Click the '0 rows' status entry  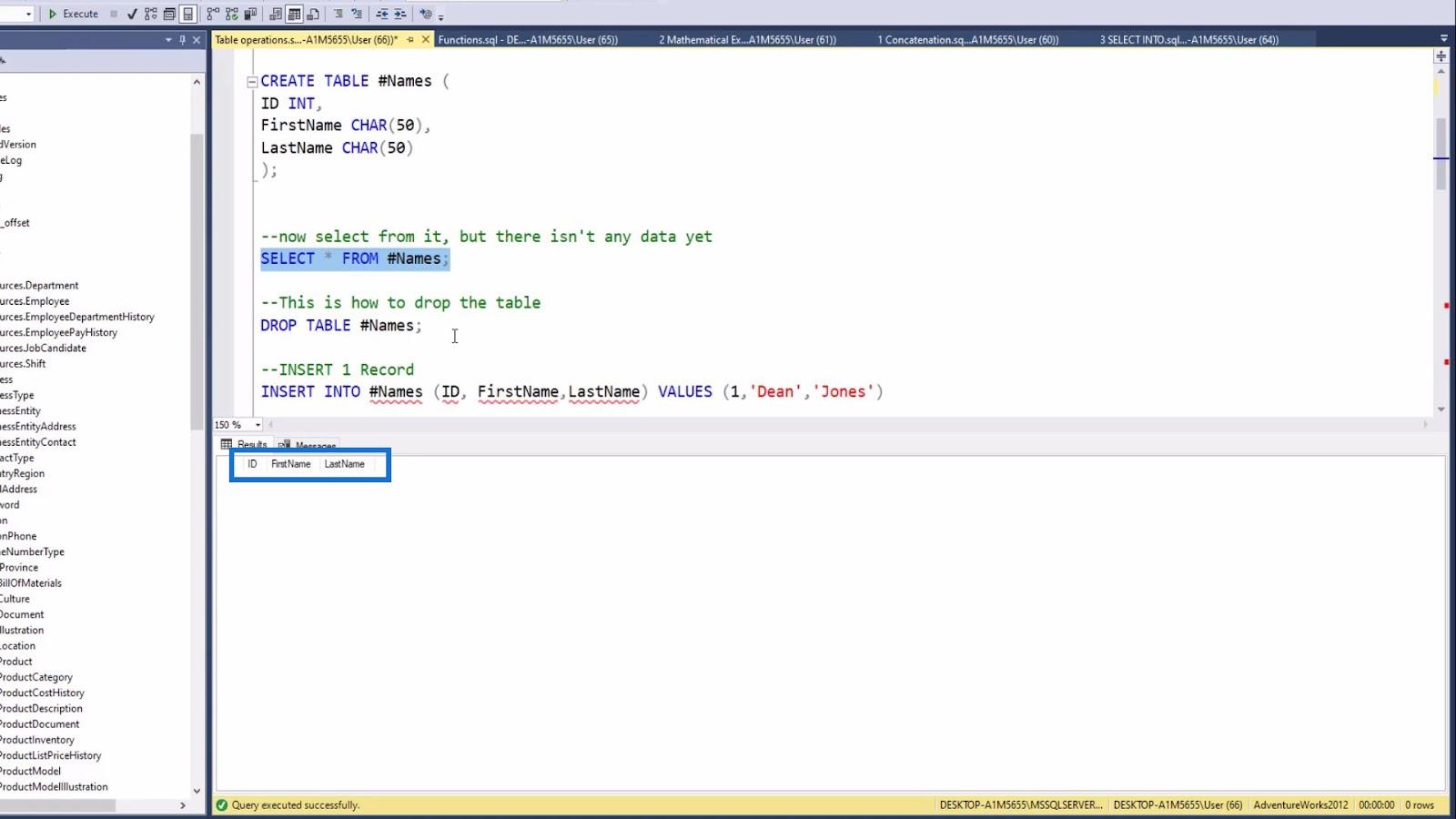[1420, 805]
